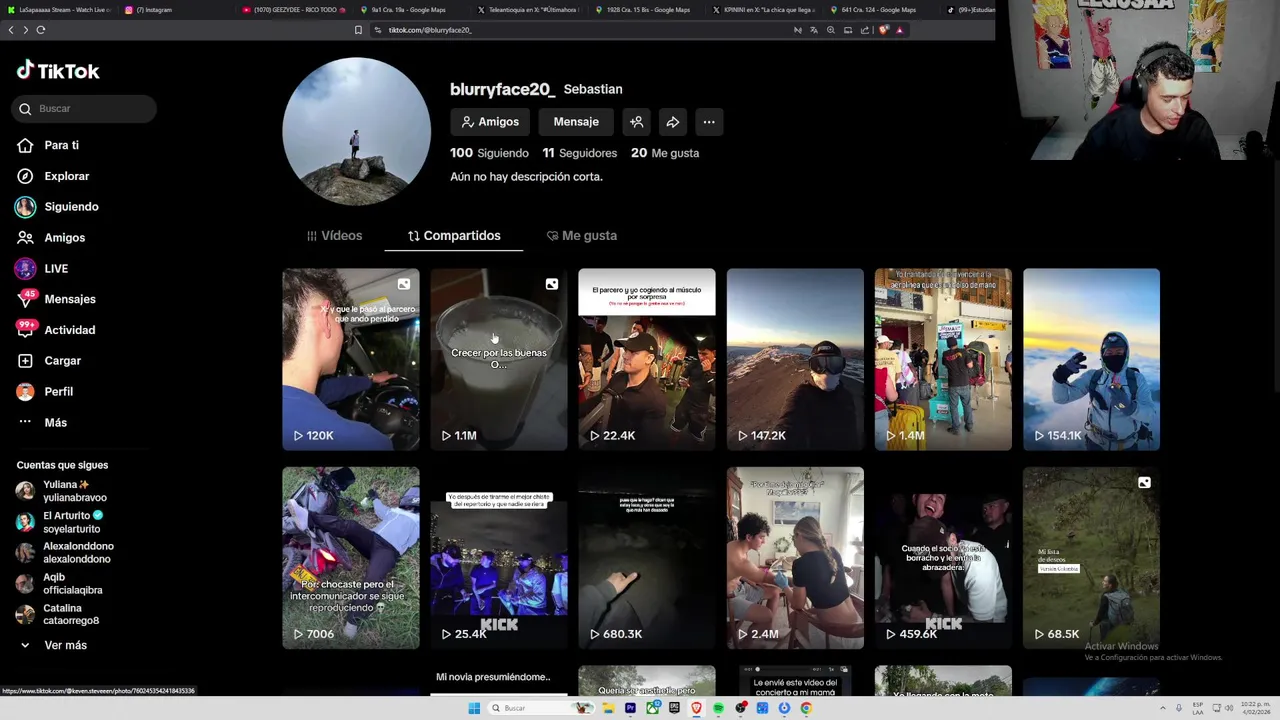Open the 11 Seguidores list
The width and height of the screenshot is (1280, 720).
(x=579, y=153)
